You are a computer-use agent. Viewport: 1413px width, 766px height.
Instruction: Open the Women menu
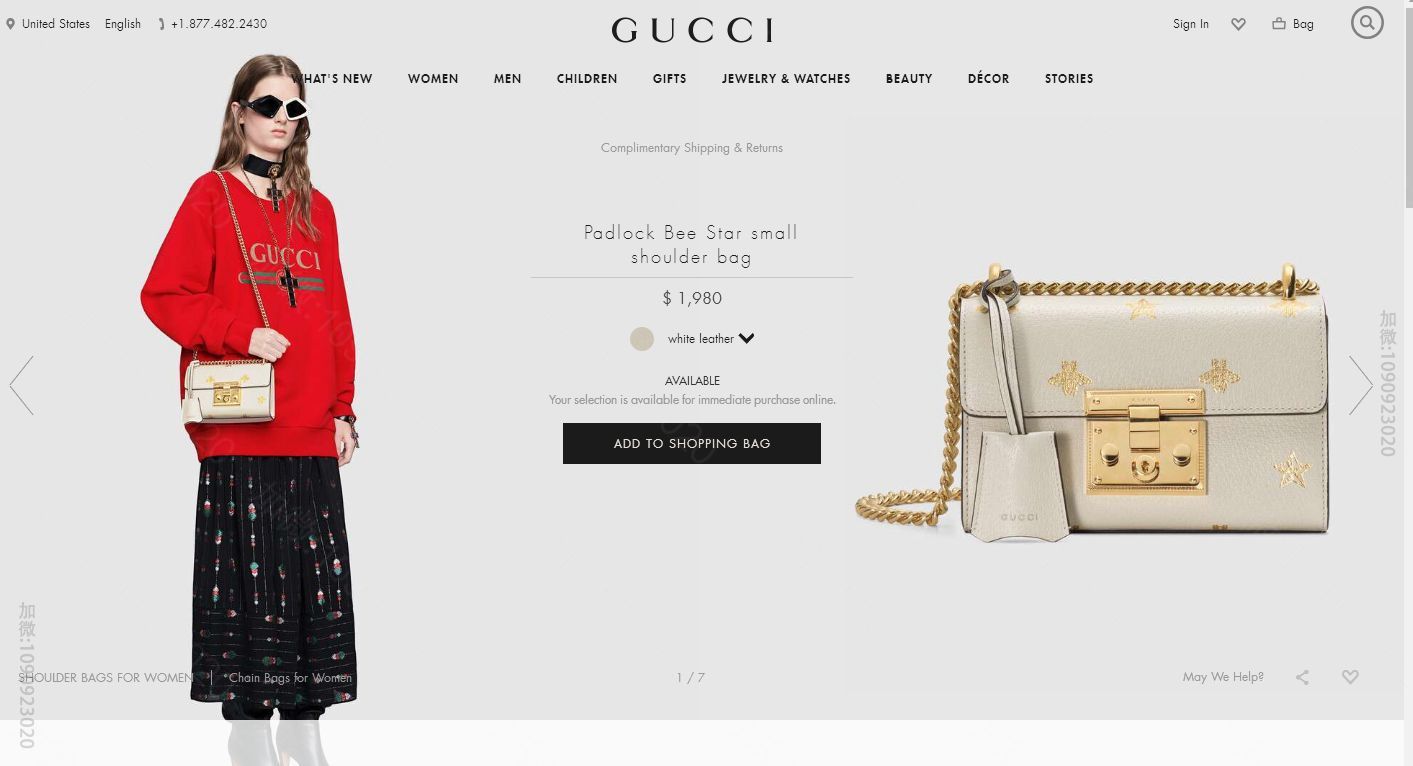pyautogui.click(x=433, y=79)
